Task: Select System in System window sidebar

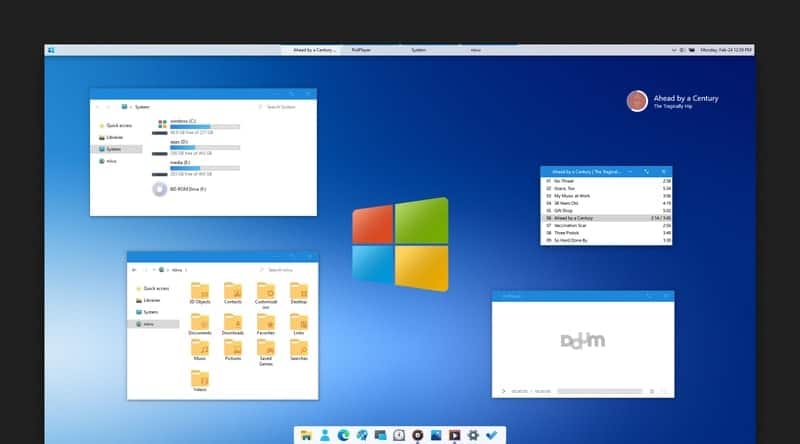Action: (x=117, y=149)
